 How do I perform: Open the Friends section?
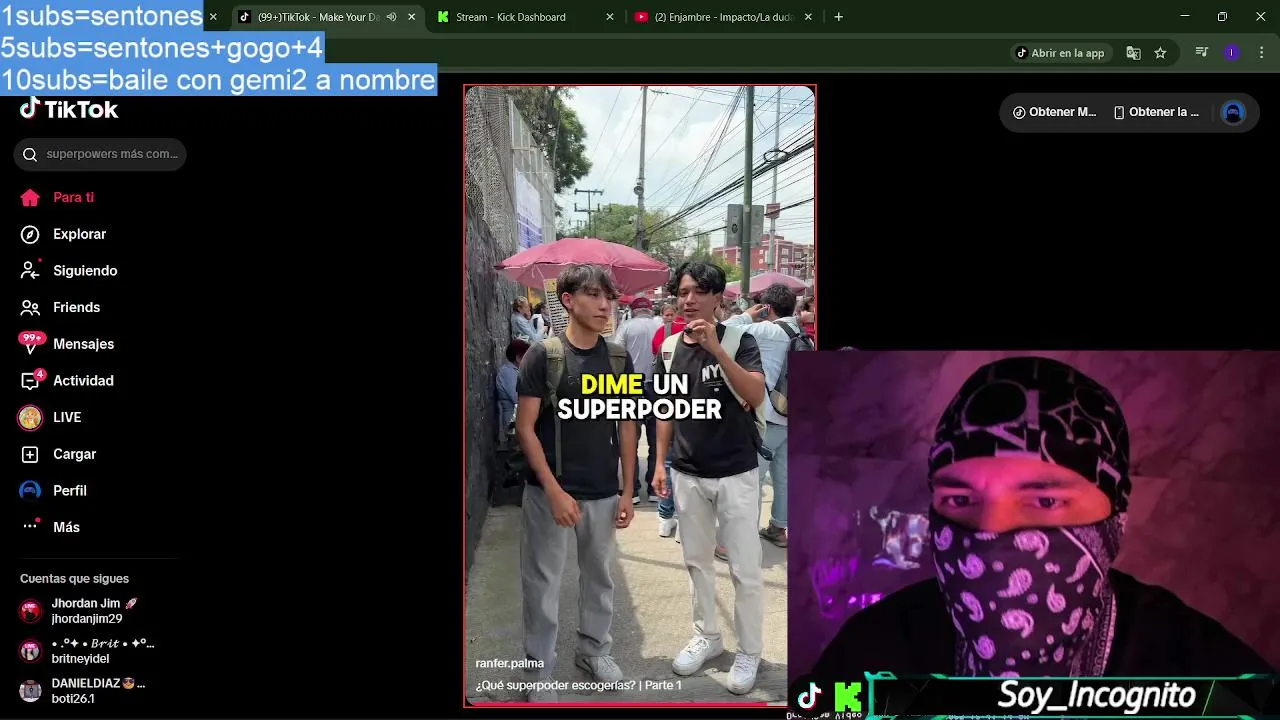[76, 307]
